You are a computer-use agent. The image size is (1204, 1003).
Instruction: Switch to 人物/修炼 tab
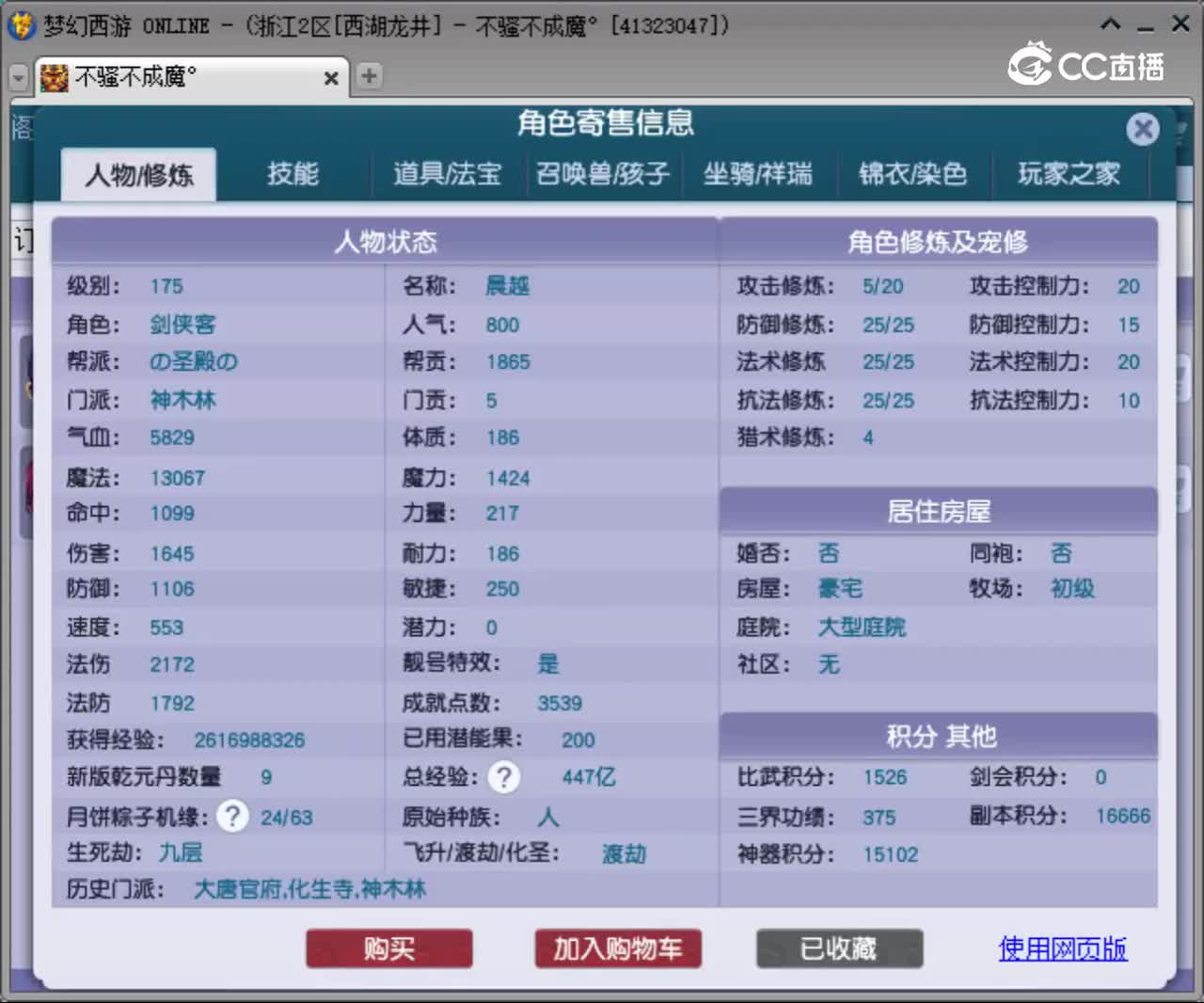coord(139,175)
